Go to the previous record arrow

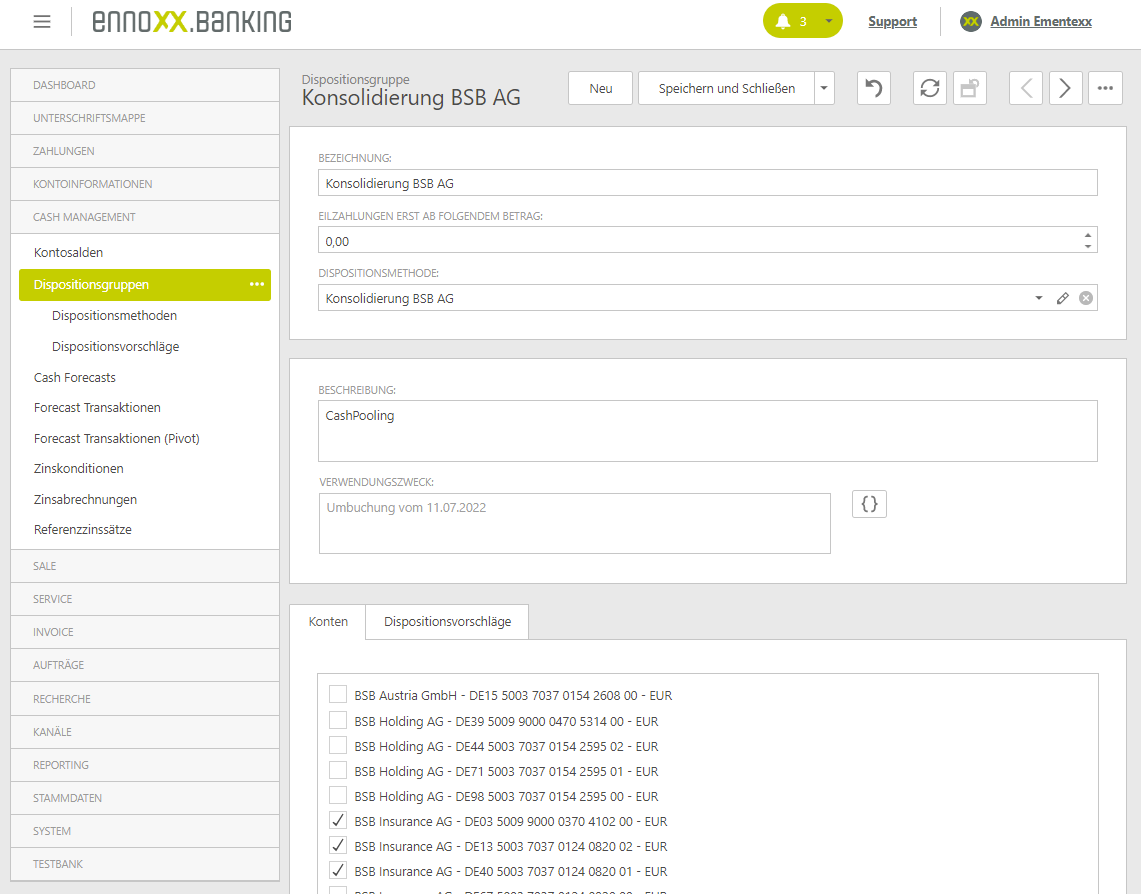1025,88
